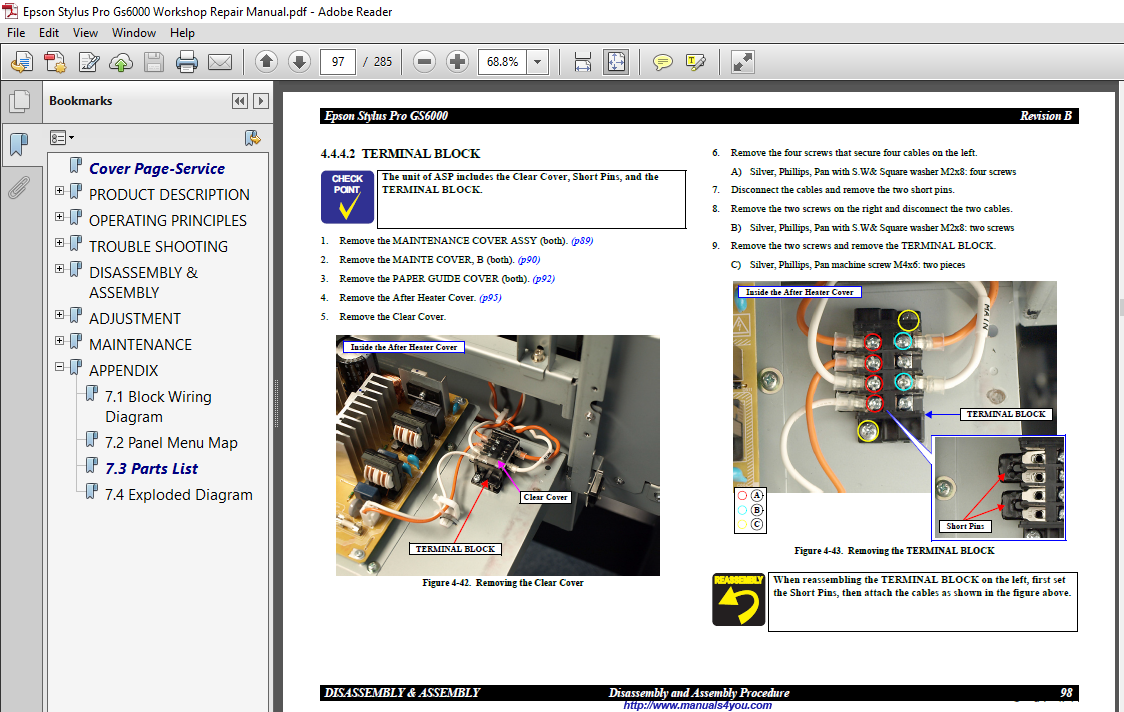Follow the (p92) page link
The height and width of the screenshot is (712, 1124).
click(x=544, y=279)
